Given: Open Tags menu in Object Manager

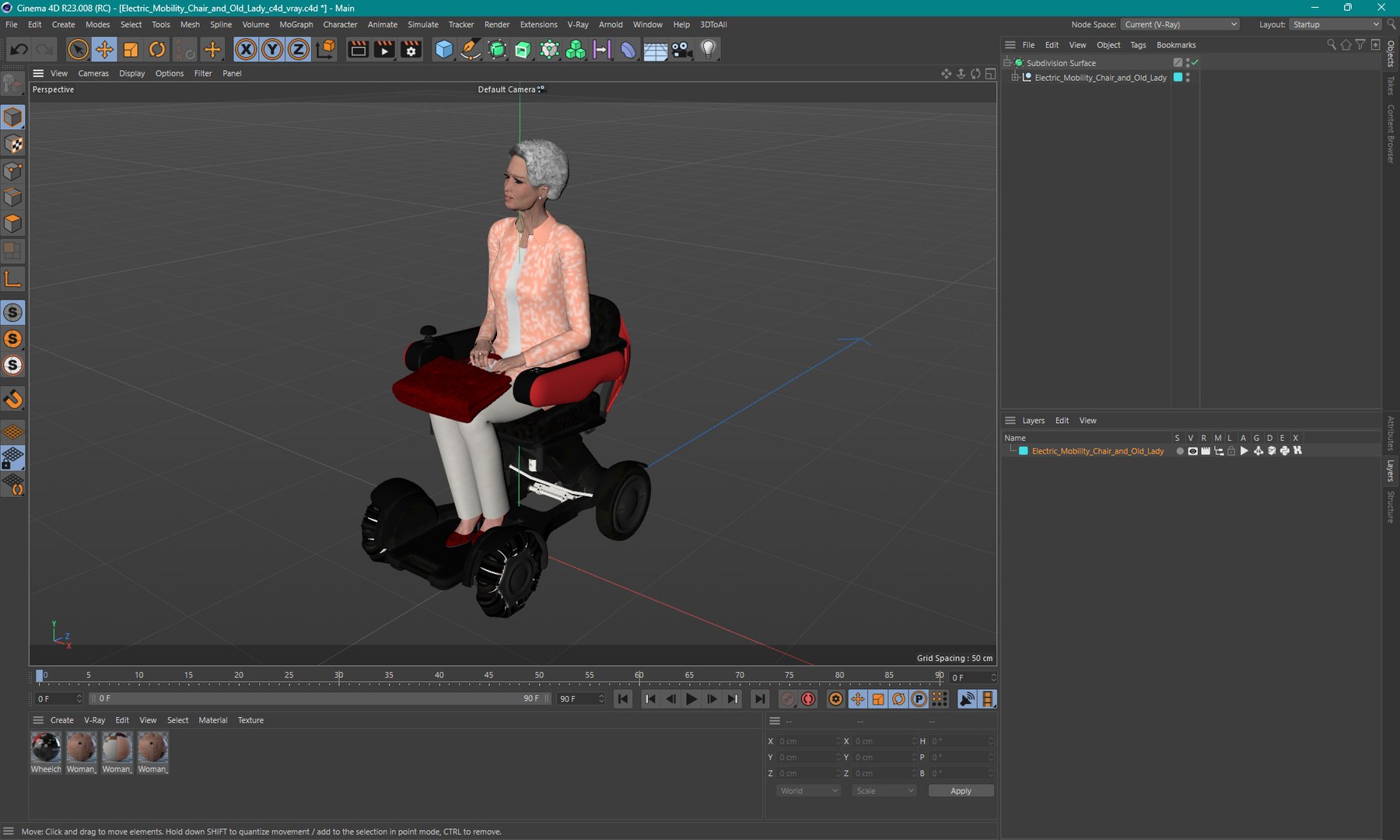Looking at the screenshot, I should tap(1138, 45).
